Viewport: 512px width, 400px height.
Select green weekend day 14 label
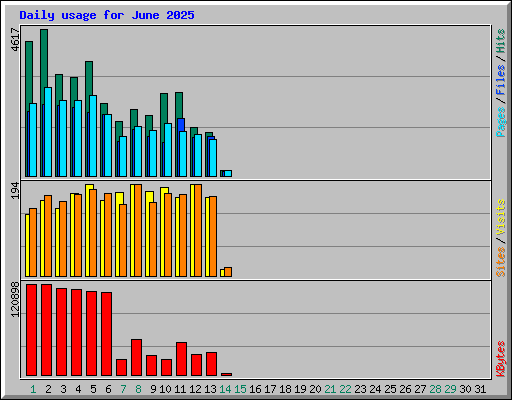pos(225,389)
